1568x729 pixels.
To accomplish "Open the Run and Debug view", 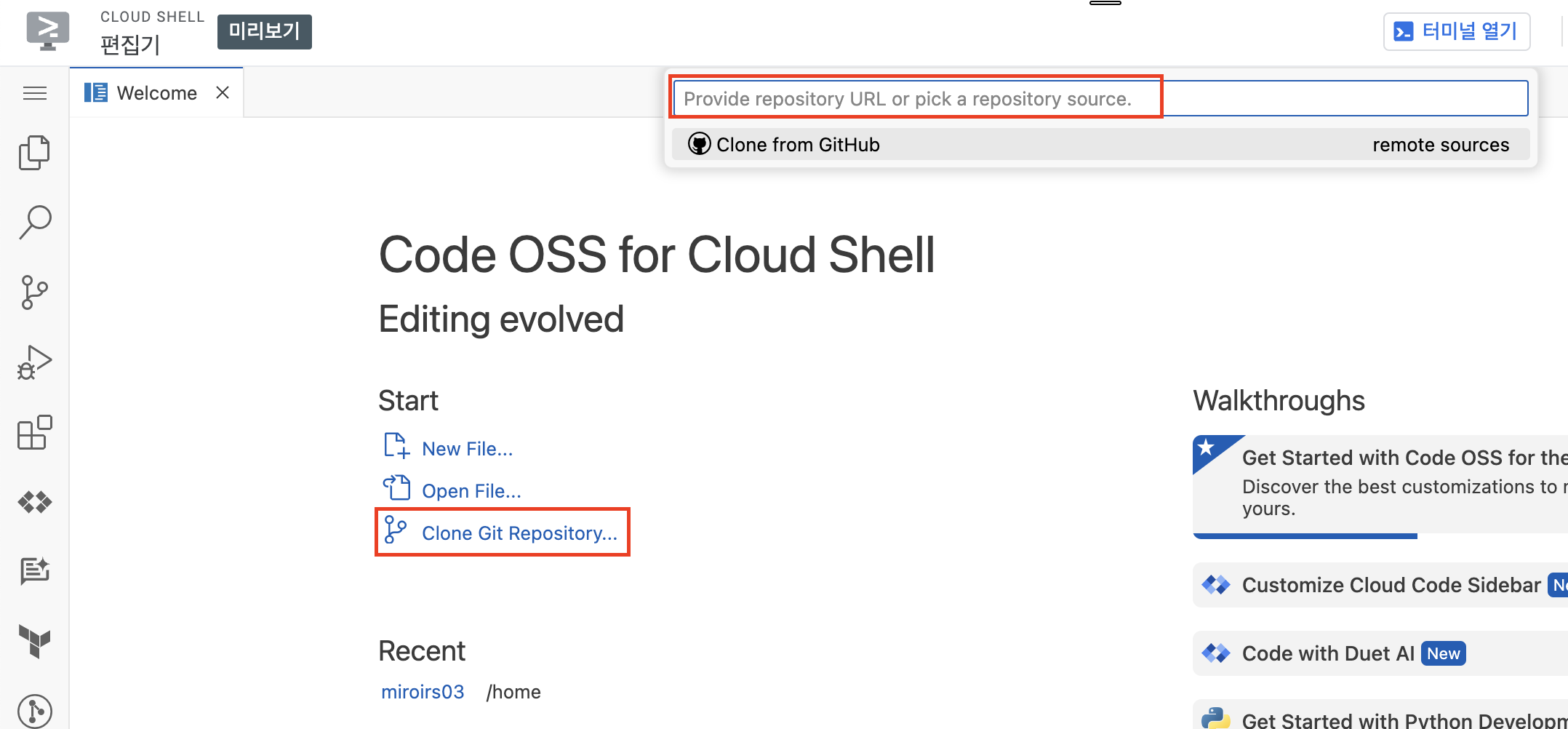I will [35, 362].
